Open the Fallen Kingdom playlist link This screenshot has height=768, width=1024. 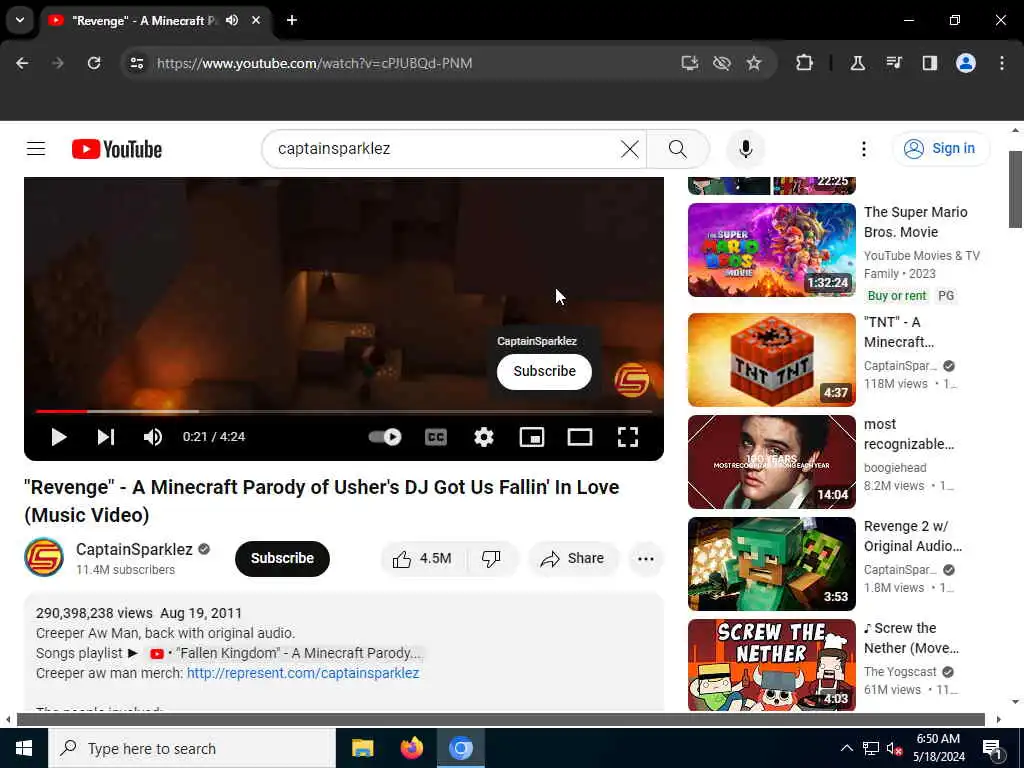285,653
